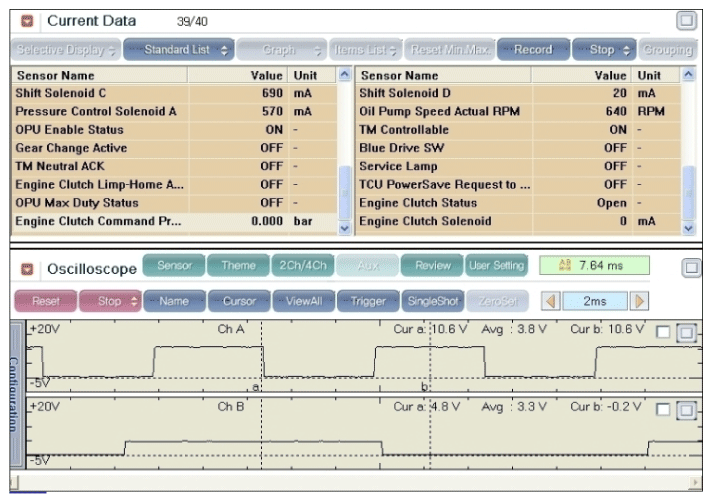Image resolution: width=712 pixels, height=503 pixels.
Task: Toggle the Channel B checkbox
Action: (663, 410)
